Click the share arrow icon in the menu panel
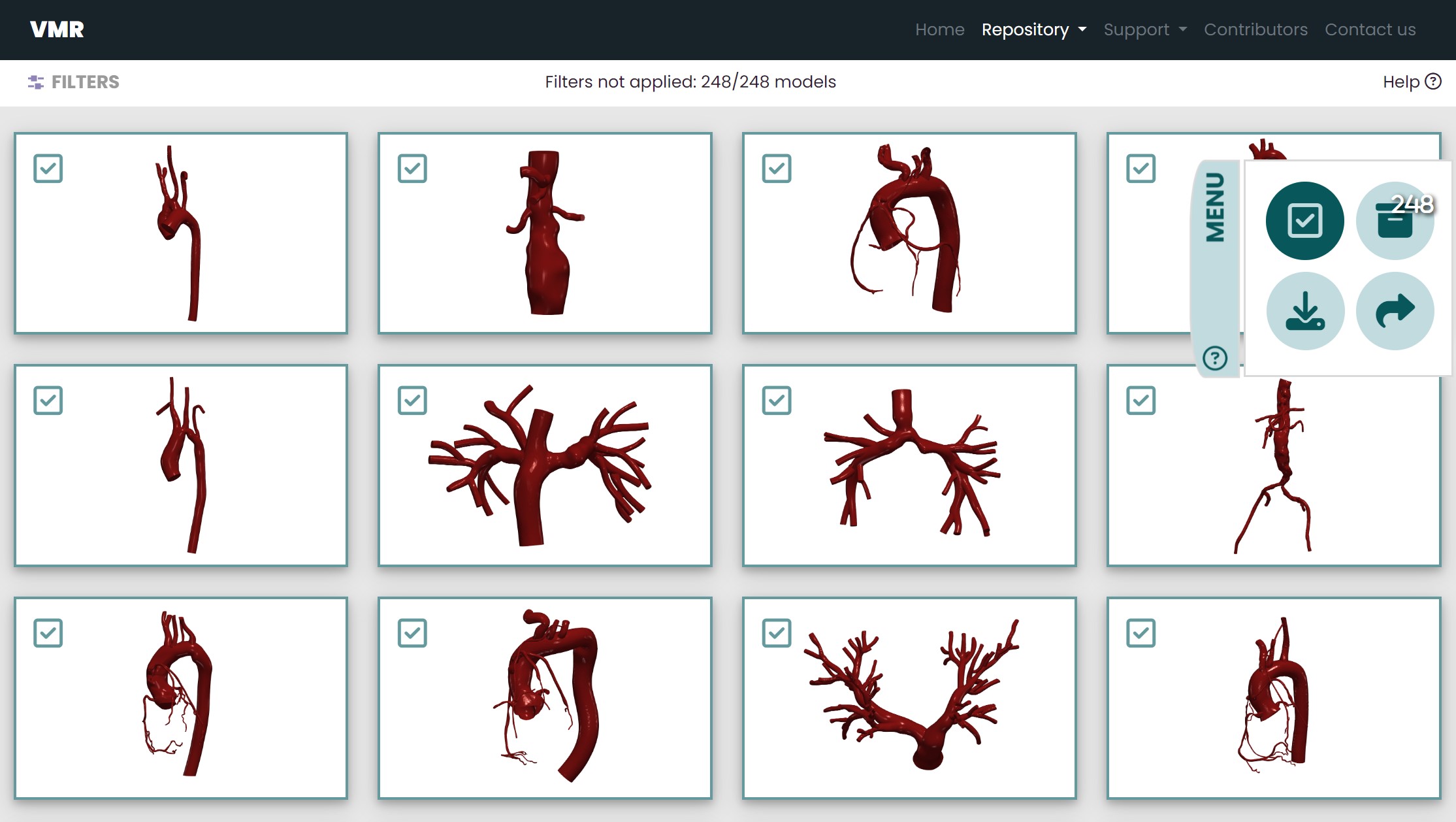Viewport: 1456px width, 822px height. click(x=1395, y=311)
